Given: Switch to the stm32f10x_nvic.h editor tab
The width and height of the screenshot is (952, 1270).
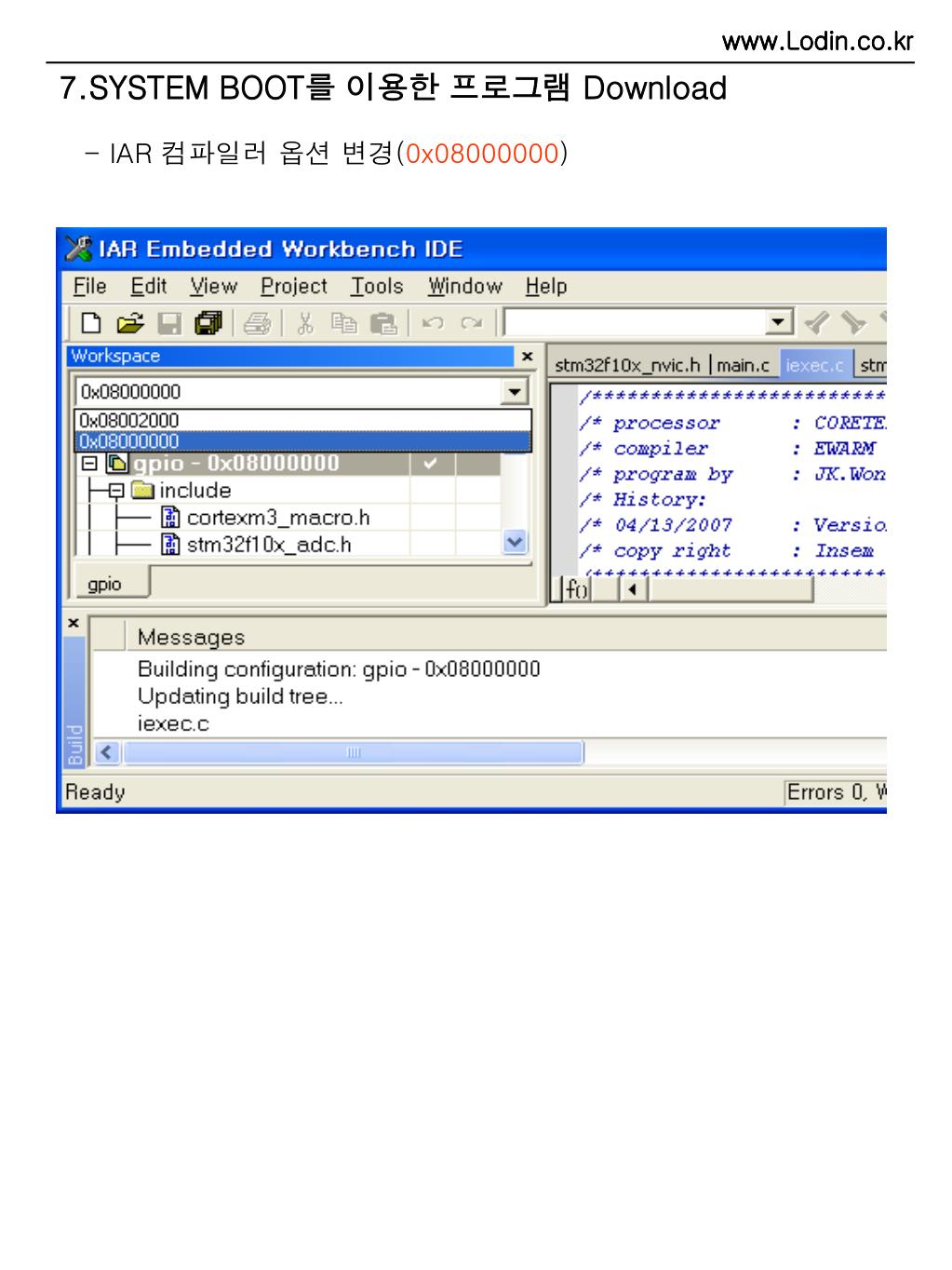Looking at the screenshot, I should [x=627, y=365].
